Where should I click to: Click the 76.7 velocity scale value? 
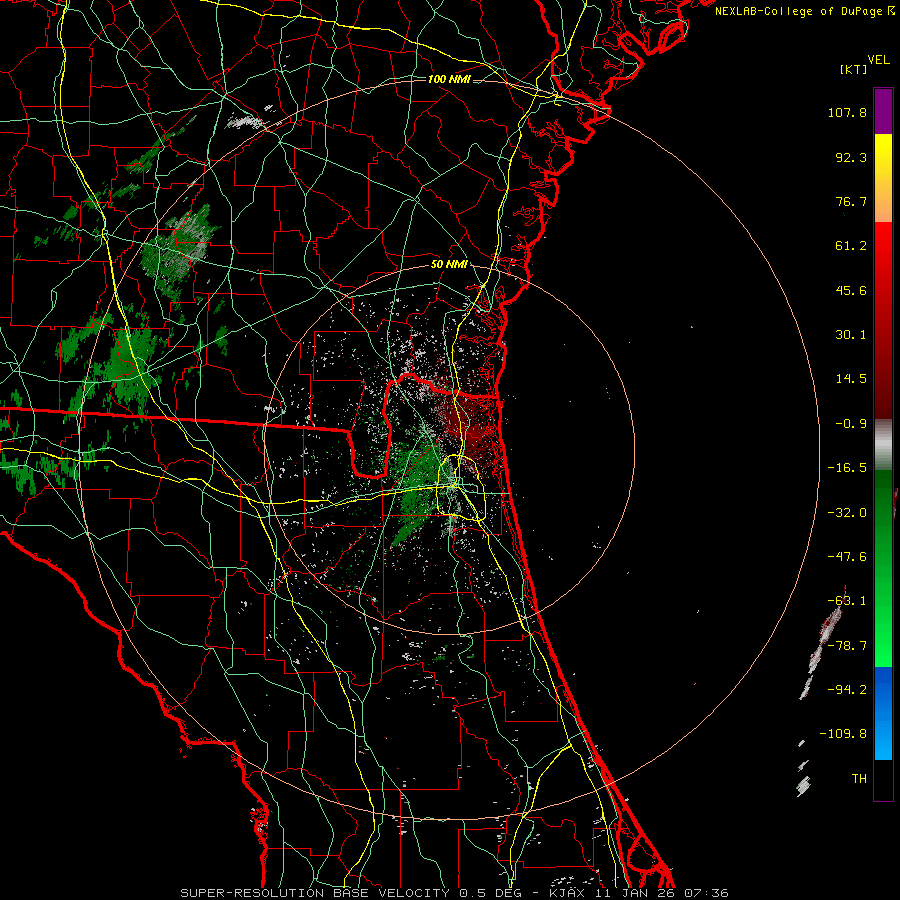click(x=851, y=201)
